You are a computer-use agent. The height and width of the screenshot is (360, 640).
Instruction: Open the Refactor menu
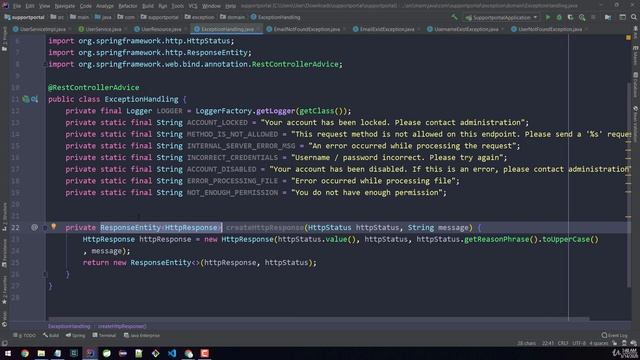[128, 6]
